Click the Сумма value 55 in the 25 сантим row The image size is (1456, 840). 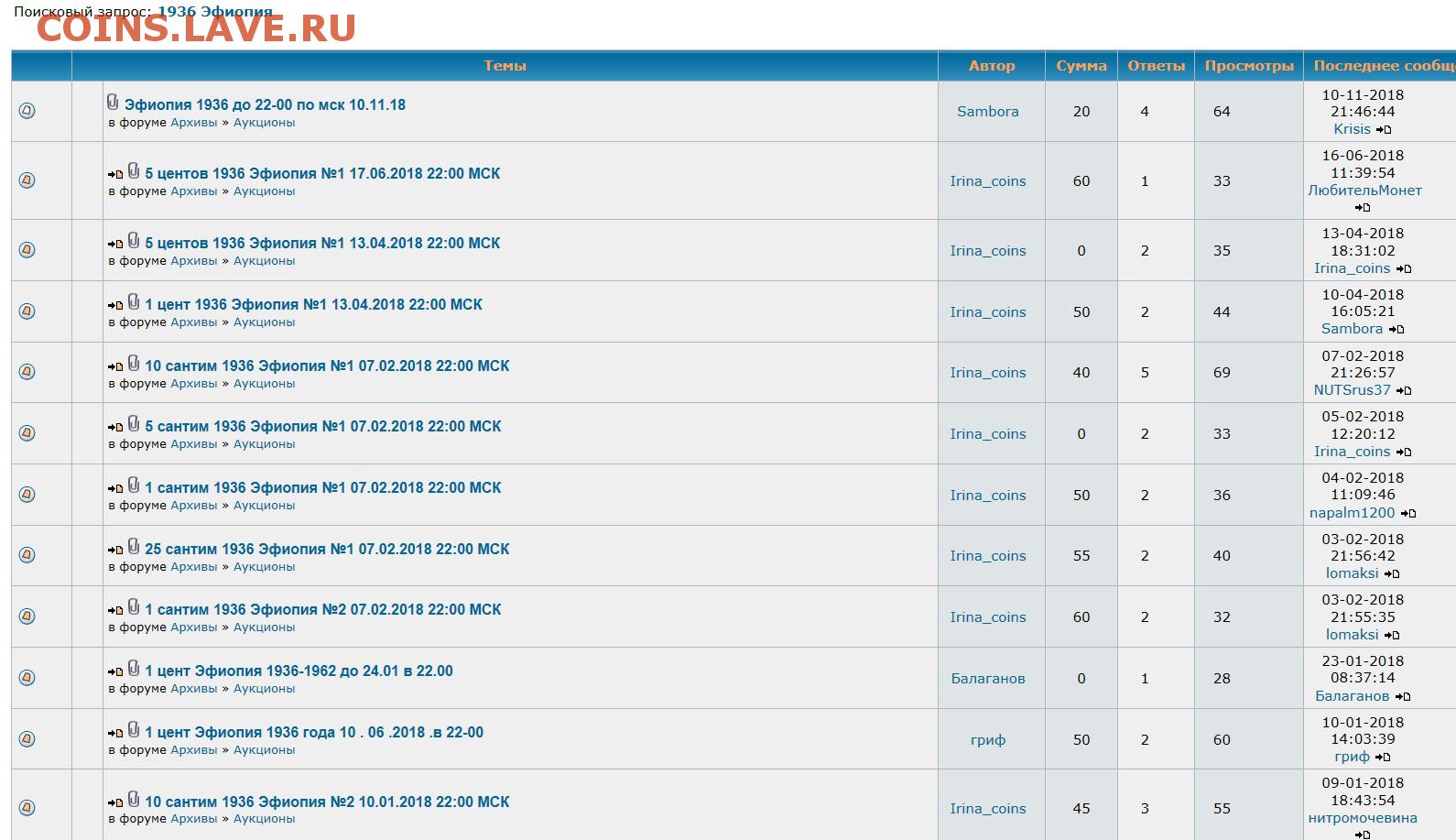[x=1081, y=556]
